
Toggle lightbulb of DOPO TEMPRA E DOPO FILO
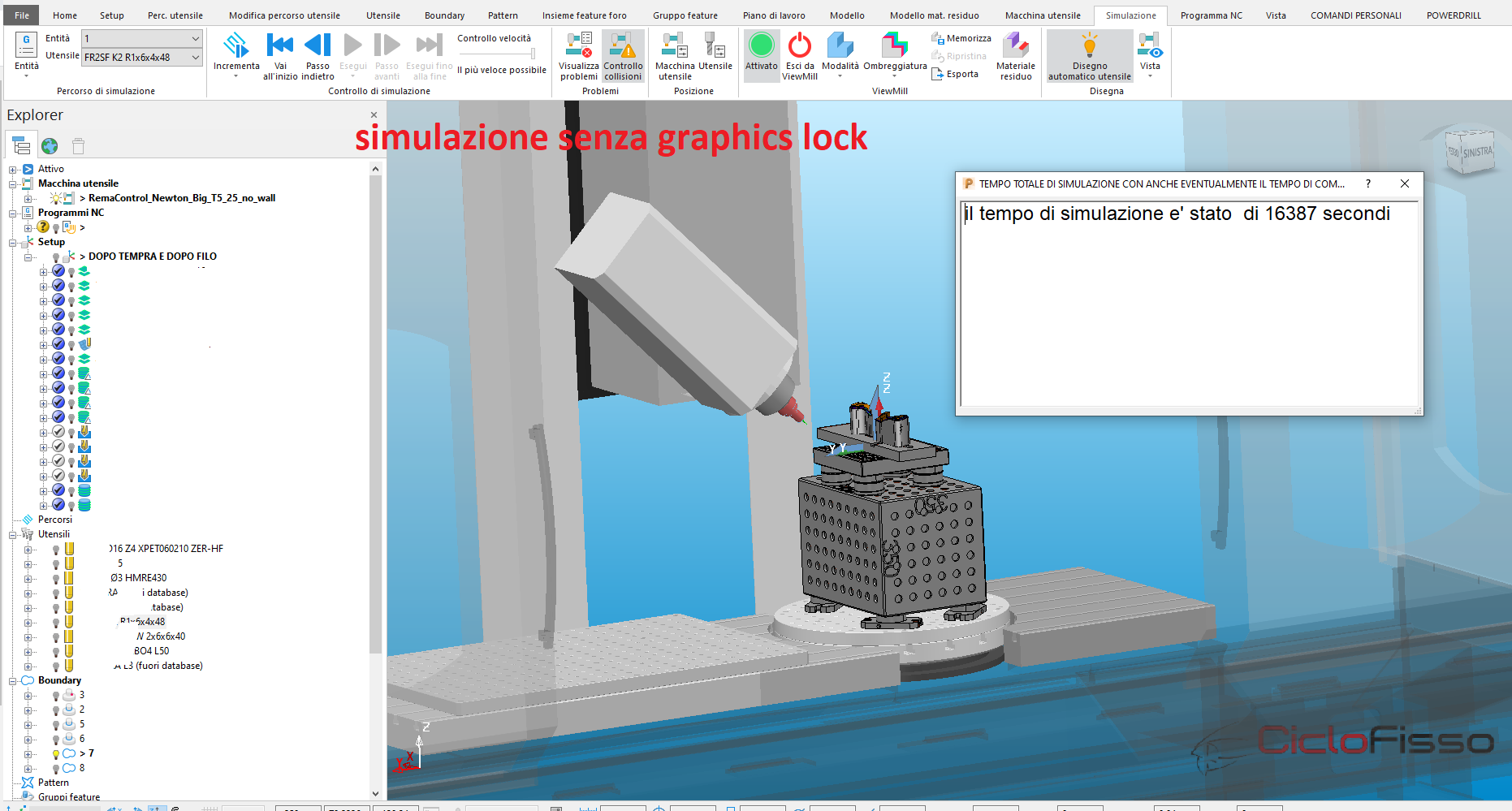click(x=56, y=257)
